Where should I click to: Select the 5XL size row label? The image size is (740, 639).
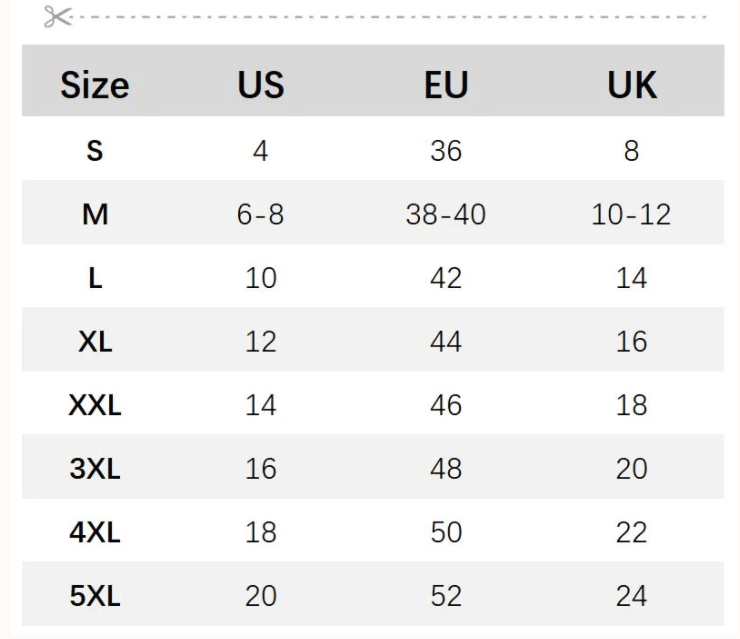point(95,597)
